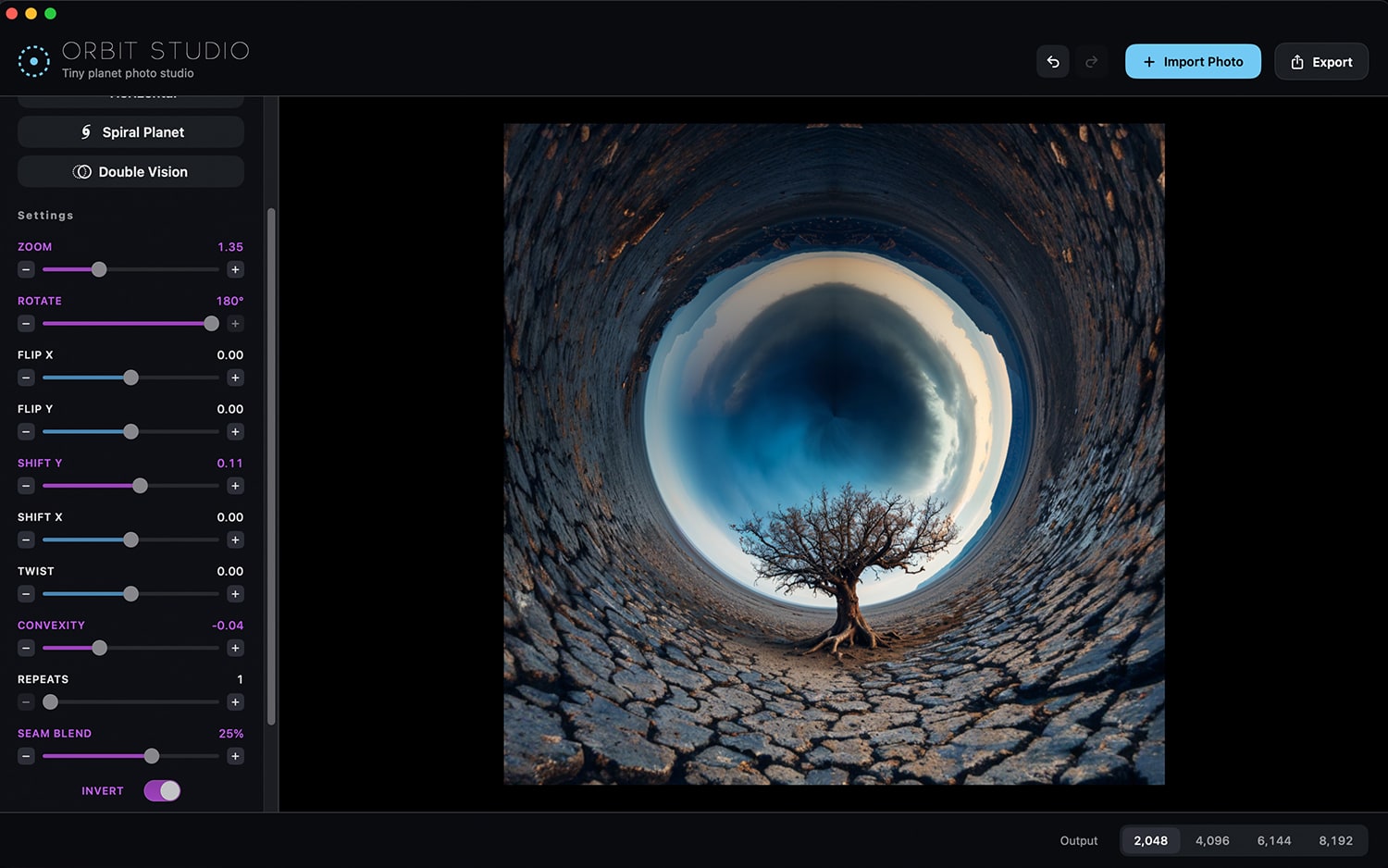Screen dimensions: 1388x868
Task: Set output size to 6,144
Action: point(1274,840)
